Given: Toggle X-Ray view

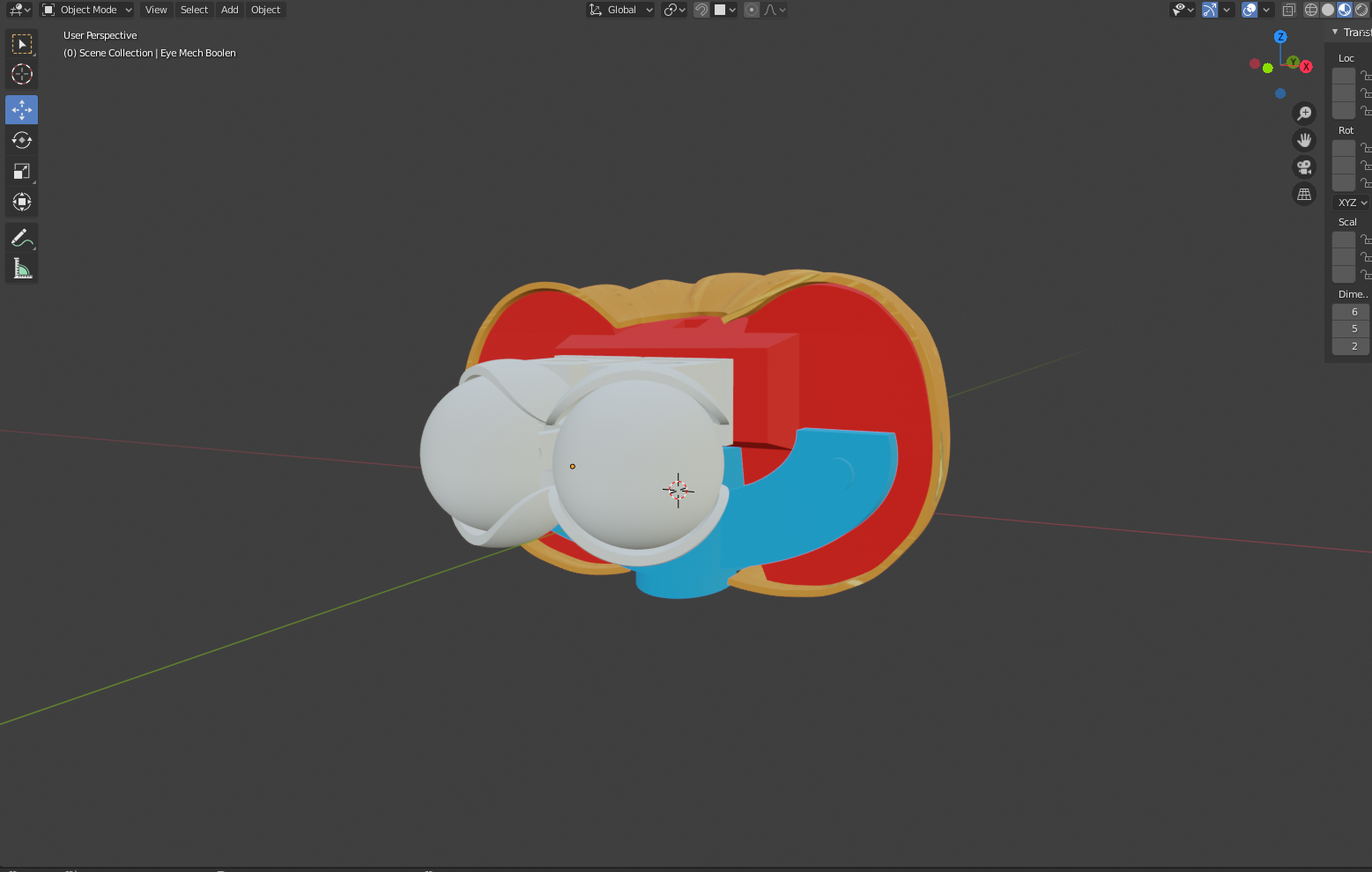Looking at the screenshot, I should tap(1288, 10).
